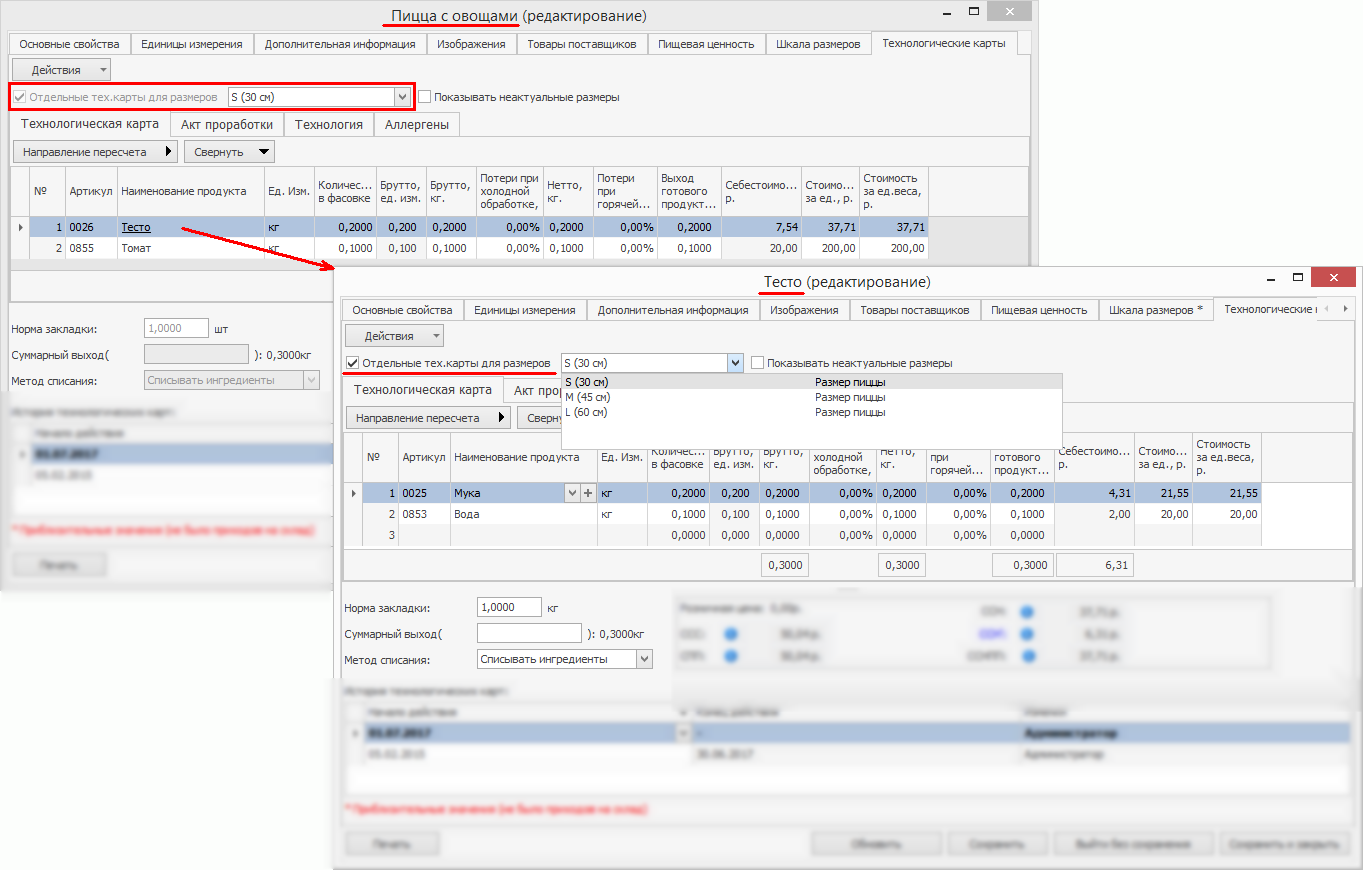The image size is (1363, 870).
Task: Close the Тесто editing window
Action: [1334, 278]
